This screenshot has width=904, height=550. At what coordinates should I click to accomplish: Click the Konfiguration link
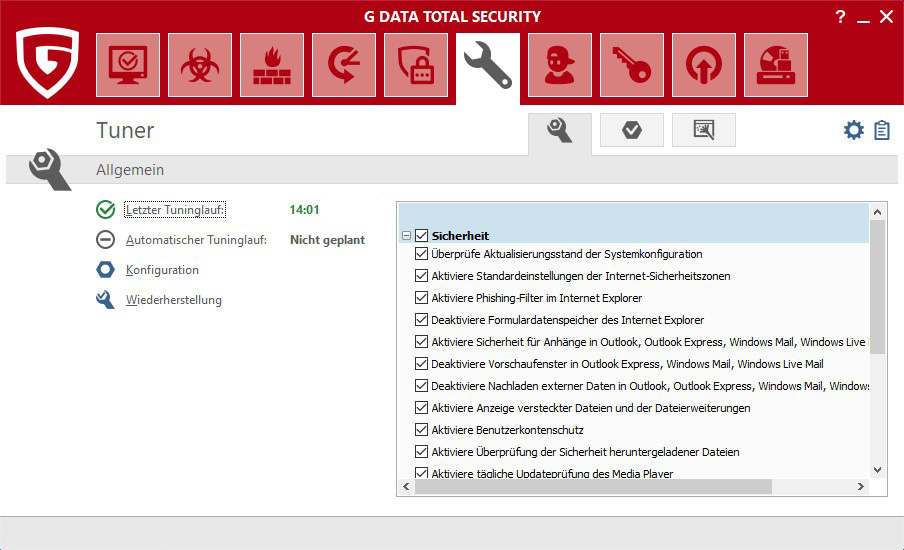[x=162, y=270]
